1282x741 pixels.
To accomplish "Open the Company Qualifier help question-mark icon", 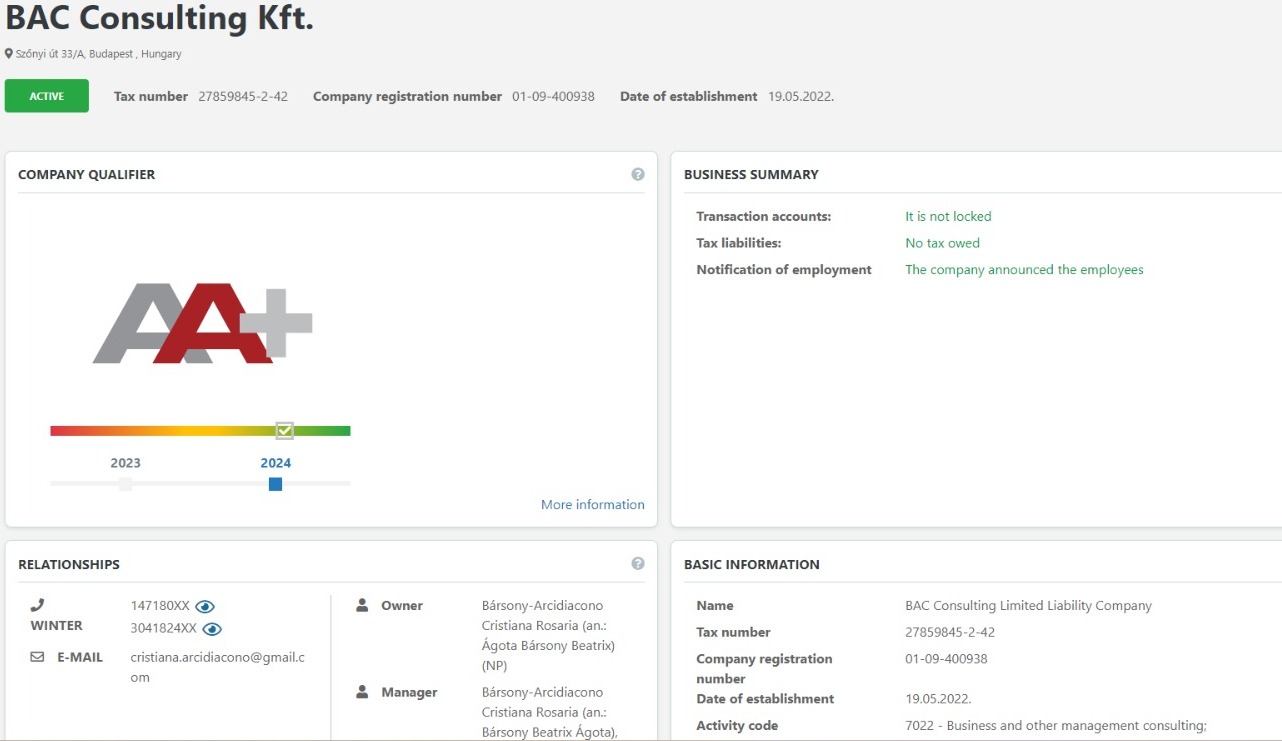I will coord(638,174).
